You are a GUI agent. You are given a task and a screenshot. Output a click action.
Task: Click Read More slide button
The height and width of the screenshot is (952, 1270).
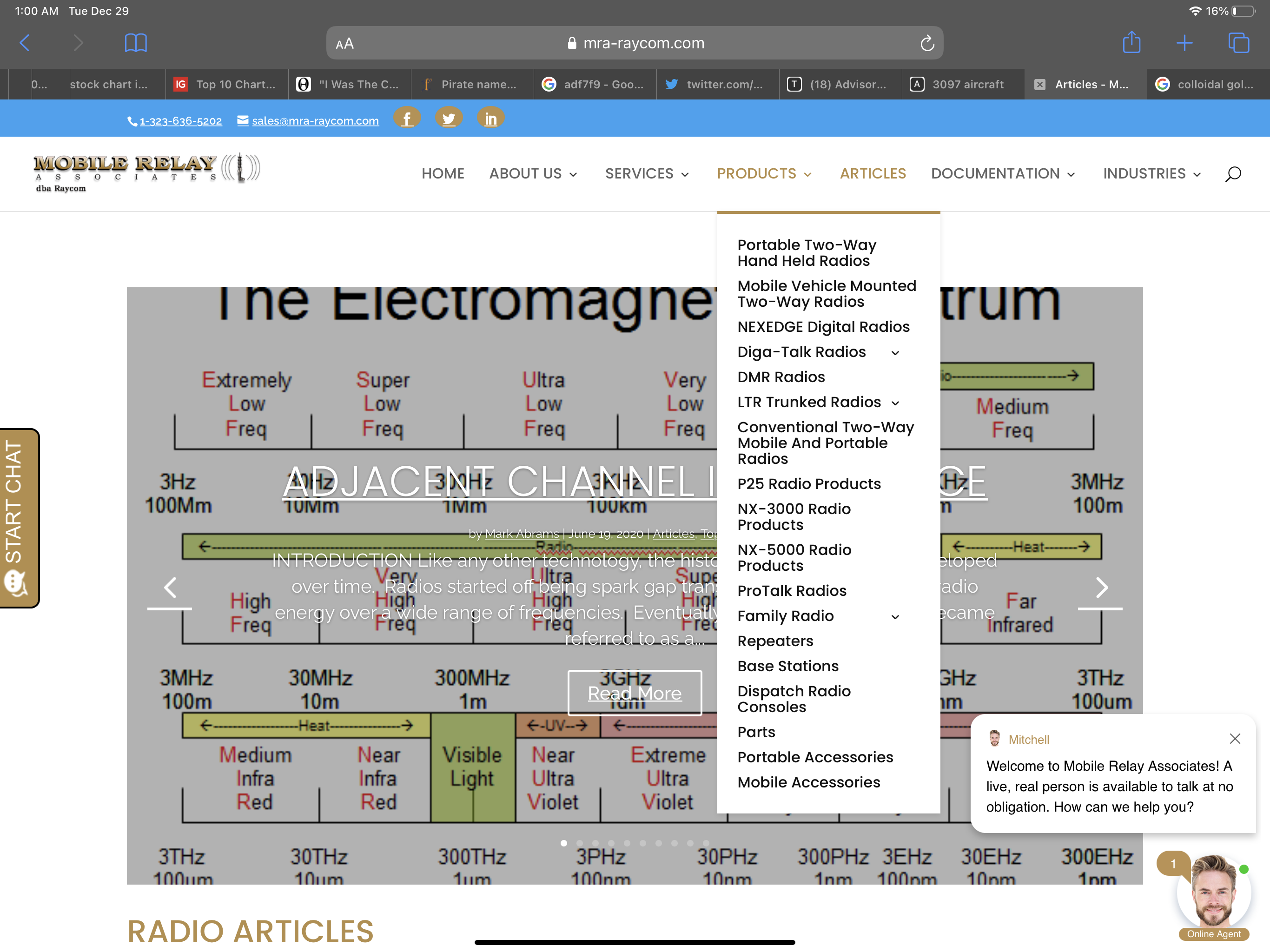[635, 693]
